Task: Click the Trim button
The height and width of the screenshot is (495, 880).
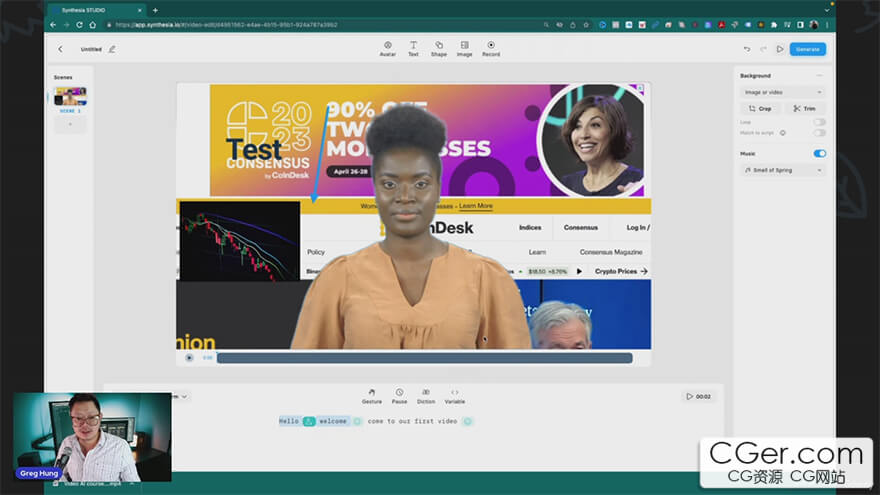Action: (804, 108)
